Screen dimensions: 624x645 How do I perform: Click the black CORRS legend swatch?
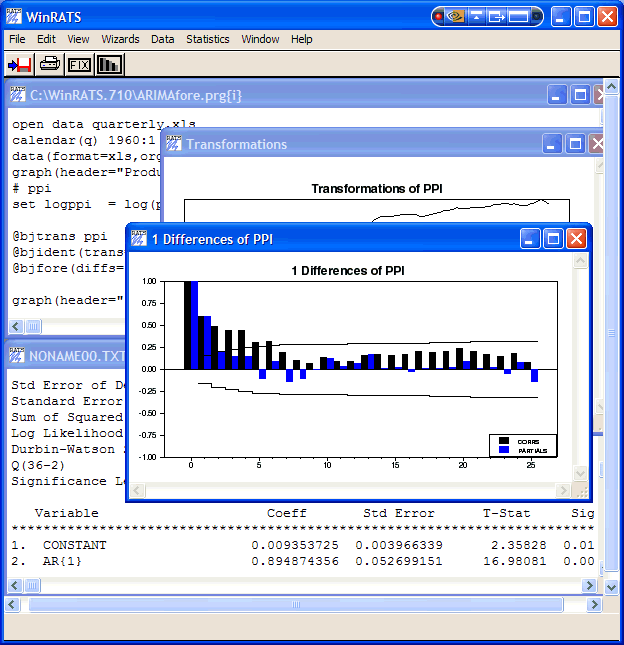(x=504, y=441)
